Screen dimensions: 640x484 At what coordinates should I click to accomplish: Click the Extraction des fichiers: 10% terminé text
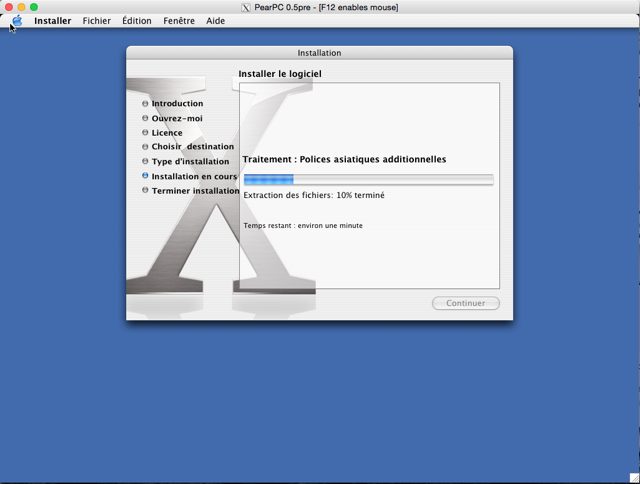click(x=314, y=195)
